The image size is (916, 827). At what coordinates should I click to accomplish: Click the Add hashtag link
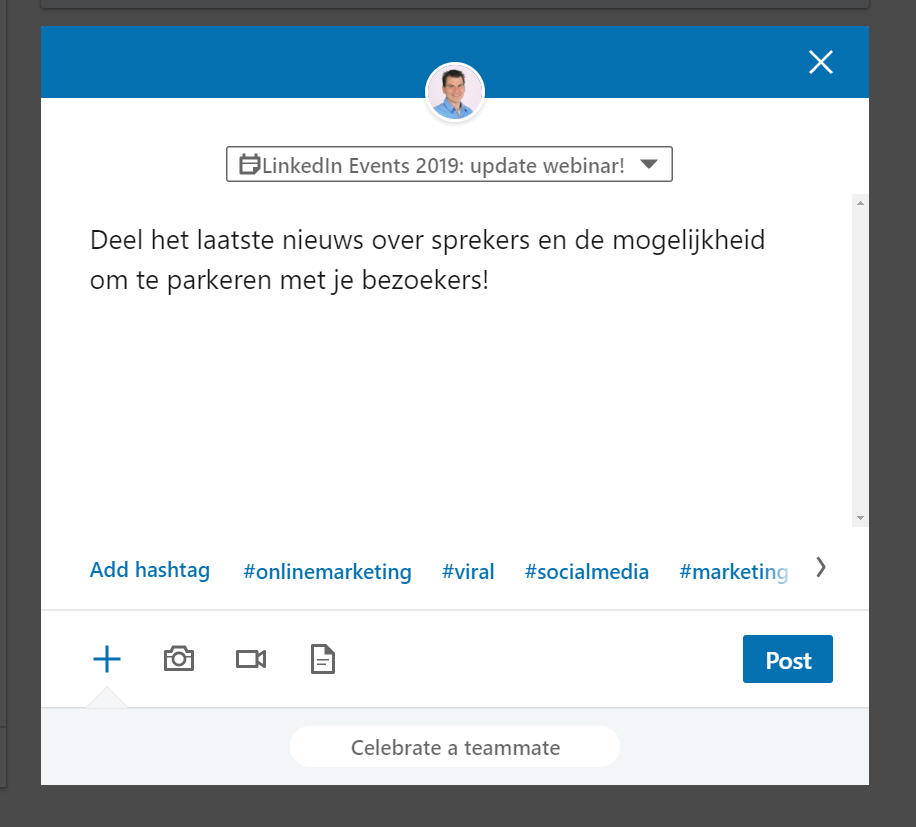(150, 570)
